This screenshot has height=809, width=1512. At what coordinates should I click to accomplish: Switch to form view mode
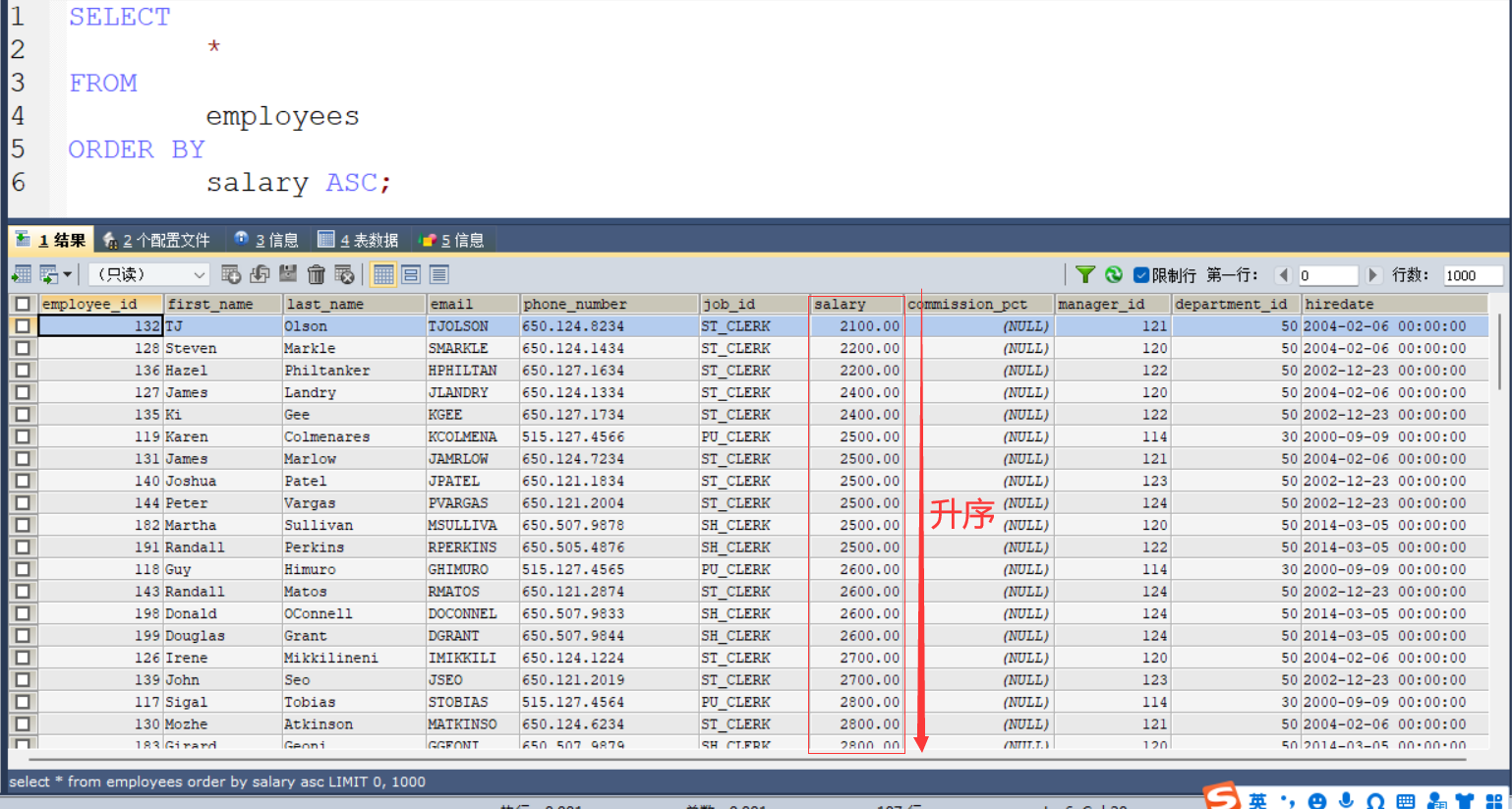pyautogui.click(x=411, y=274)
